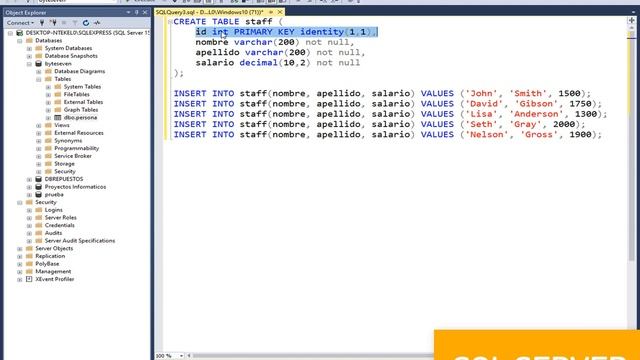Click the dbo.persona table icon
The image size is (640, 360).
pyautogui.click(x=58, y=118)
